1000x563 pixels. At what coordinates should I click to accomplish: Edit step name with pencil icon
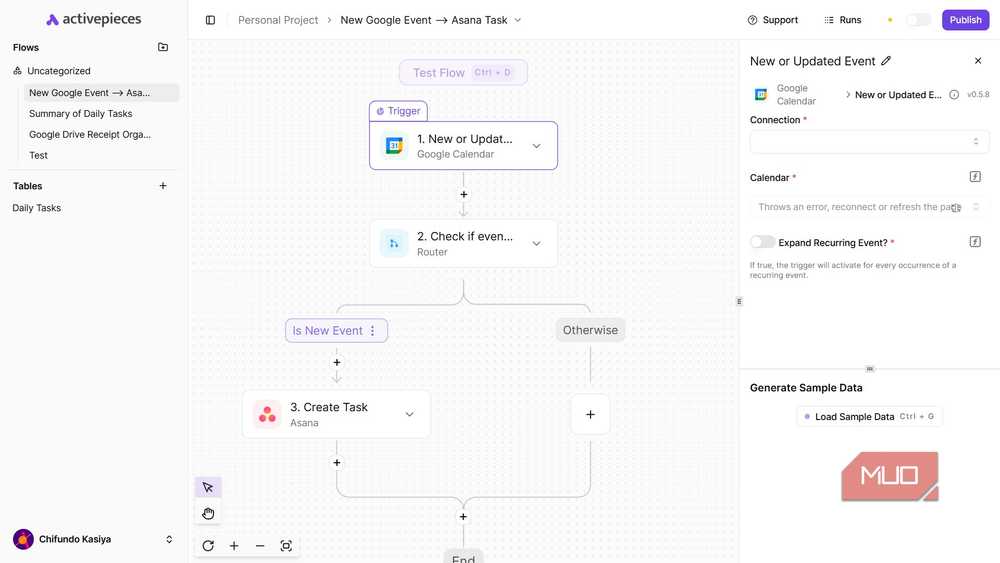(x=886, y=61)
